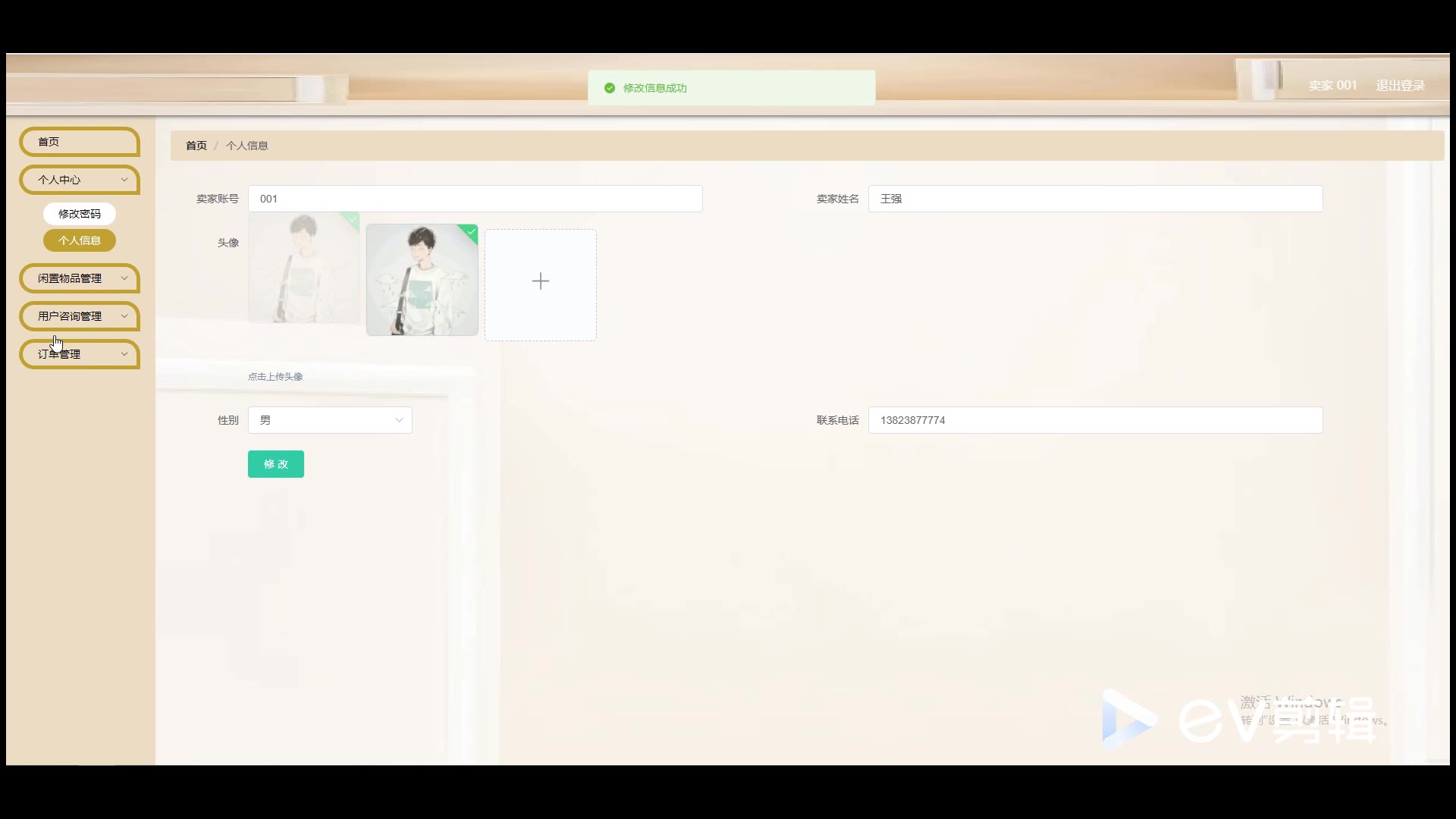The image size is (1456, 819).
Task: Click the faded check badge on first avatar
Action: click(x=353, y=219)
